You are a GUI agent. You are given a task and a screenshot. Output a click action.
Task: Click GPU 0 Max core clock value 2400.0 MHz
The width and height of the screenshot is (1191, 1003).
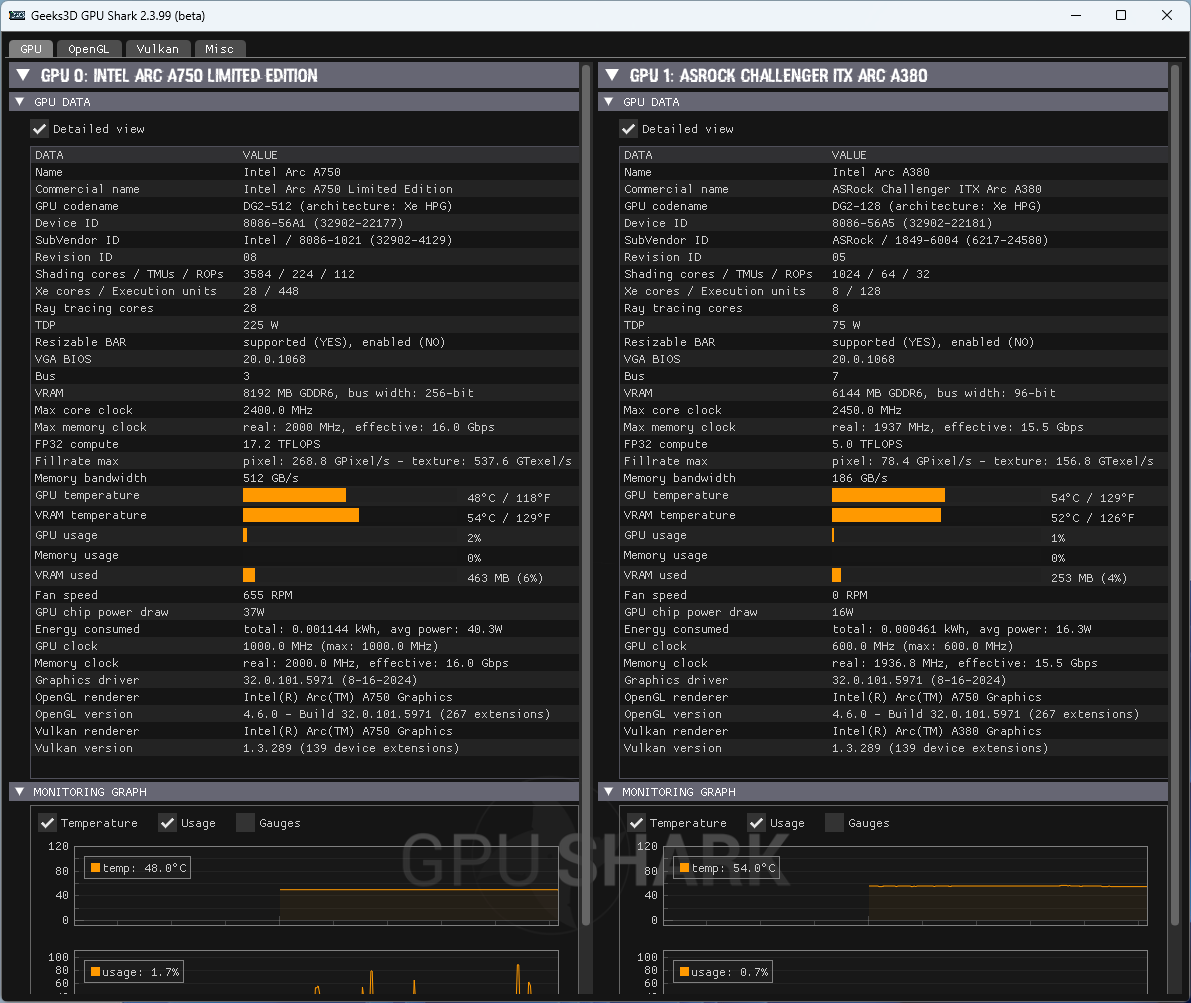278,410
